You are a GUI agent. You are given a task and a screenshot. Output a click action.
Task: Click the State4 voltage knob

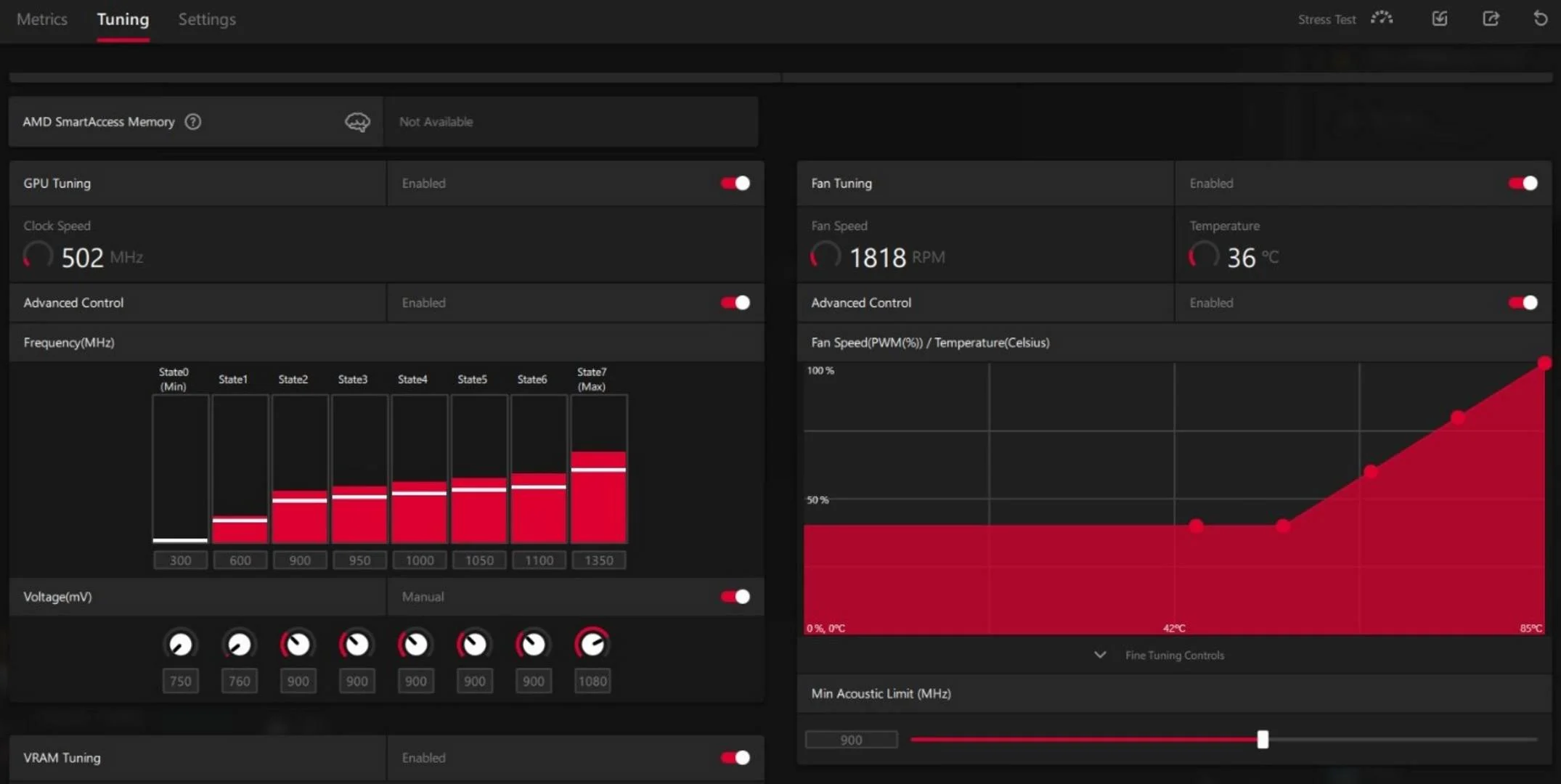click(x=415, y=644)
